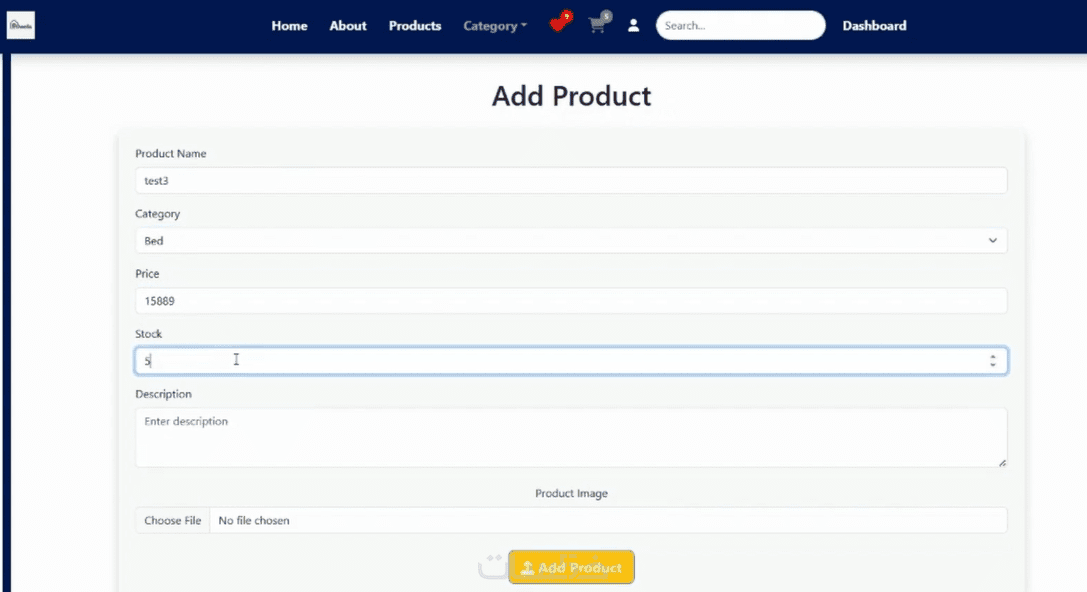Click inside the Stock number field
The height and width of the screenshot is (592, 1087).
click(x=560, y=361)
